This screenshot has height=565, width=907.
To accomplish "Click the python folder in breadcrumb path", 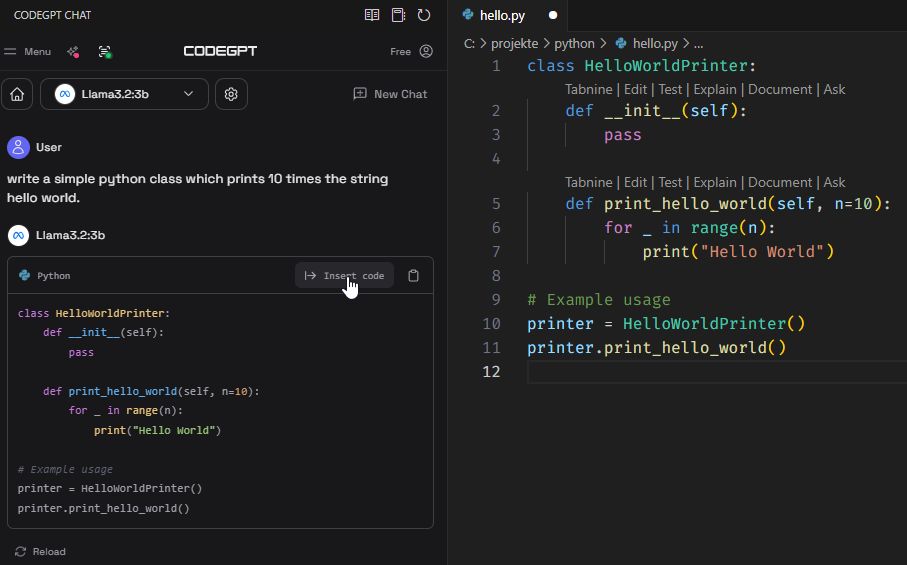I will click(x=574, y=43).
